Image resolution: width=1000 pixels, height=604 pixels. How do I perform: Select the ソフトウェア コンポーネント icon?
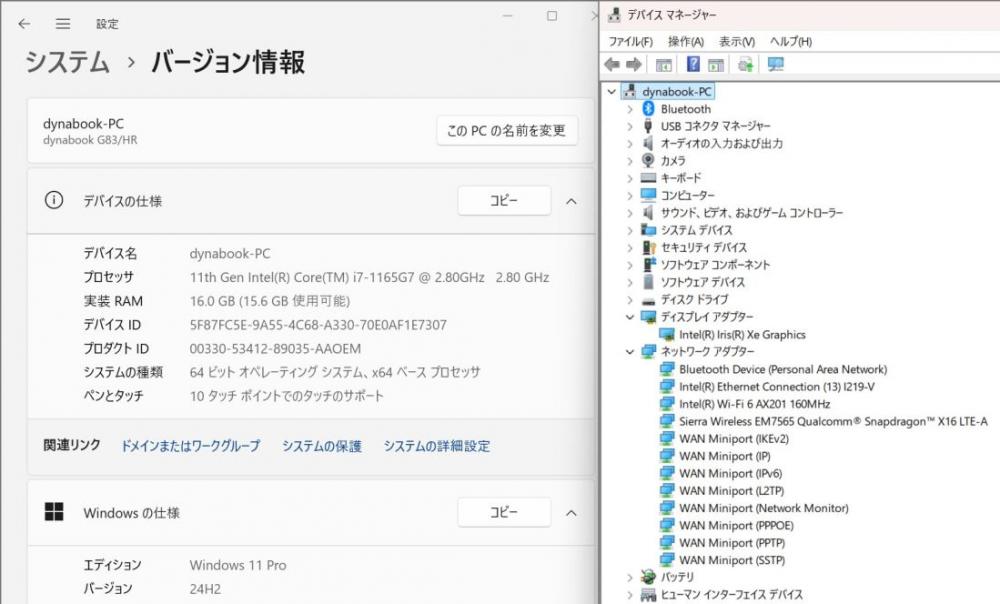(649, 265)
